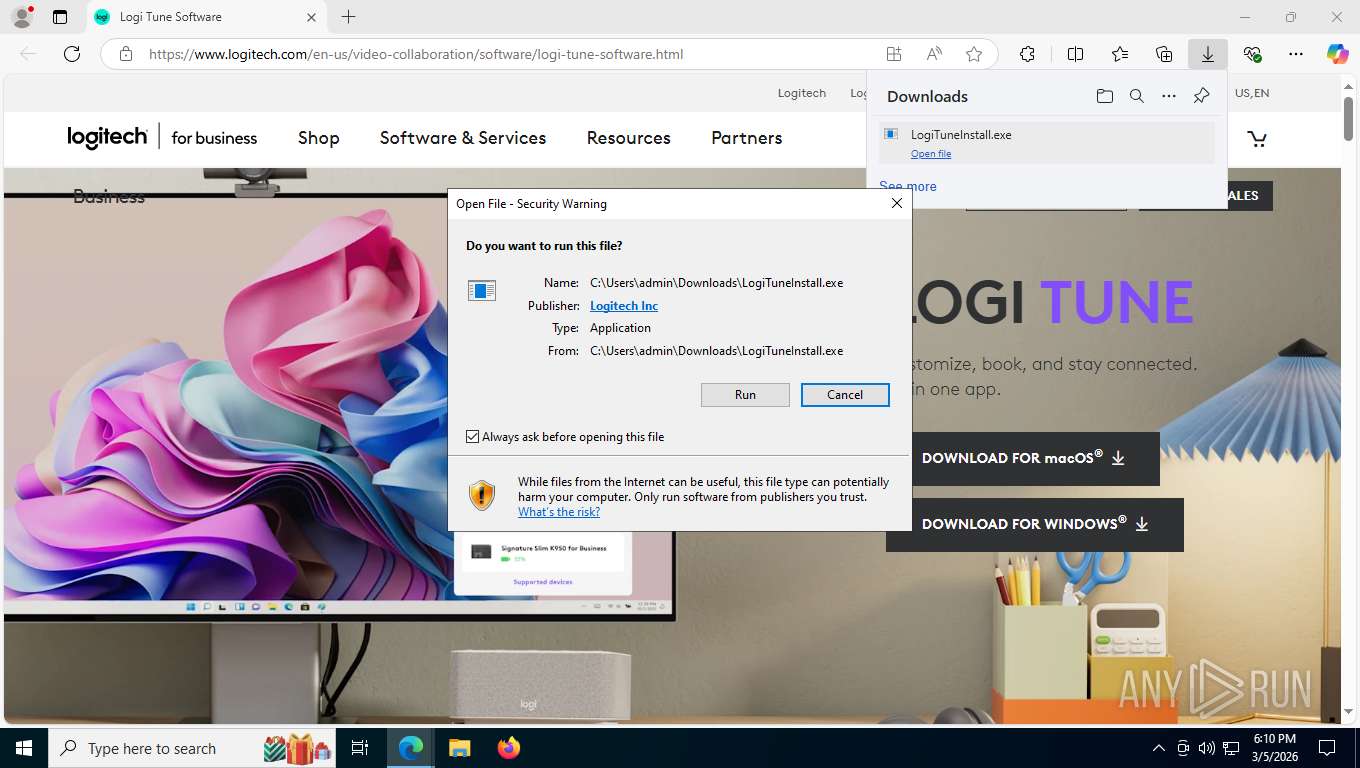Open more options in Downloads panel
The width and height of the screenshot is (1360, 768).
point(1169,96)
